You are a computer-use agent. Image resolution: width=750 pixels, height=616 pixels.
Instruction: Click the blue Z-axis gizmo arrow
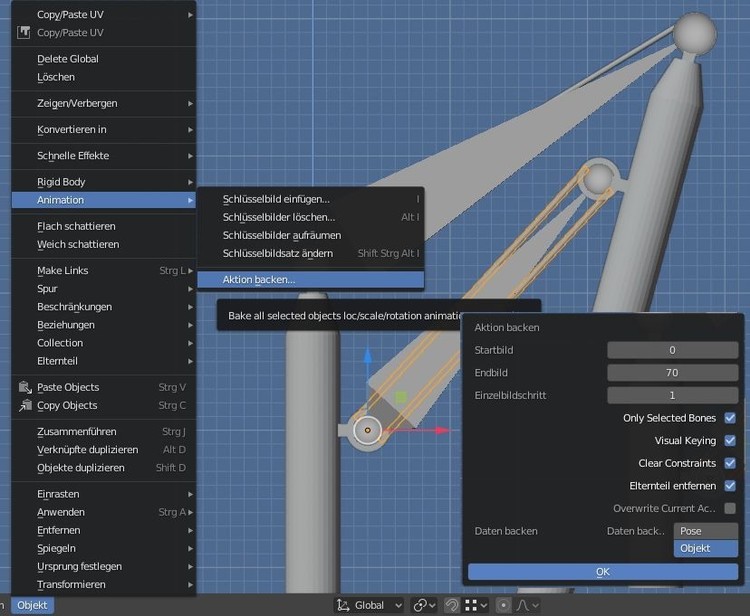pos(367,357)
